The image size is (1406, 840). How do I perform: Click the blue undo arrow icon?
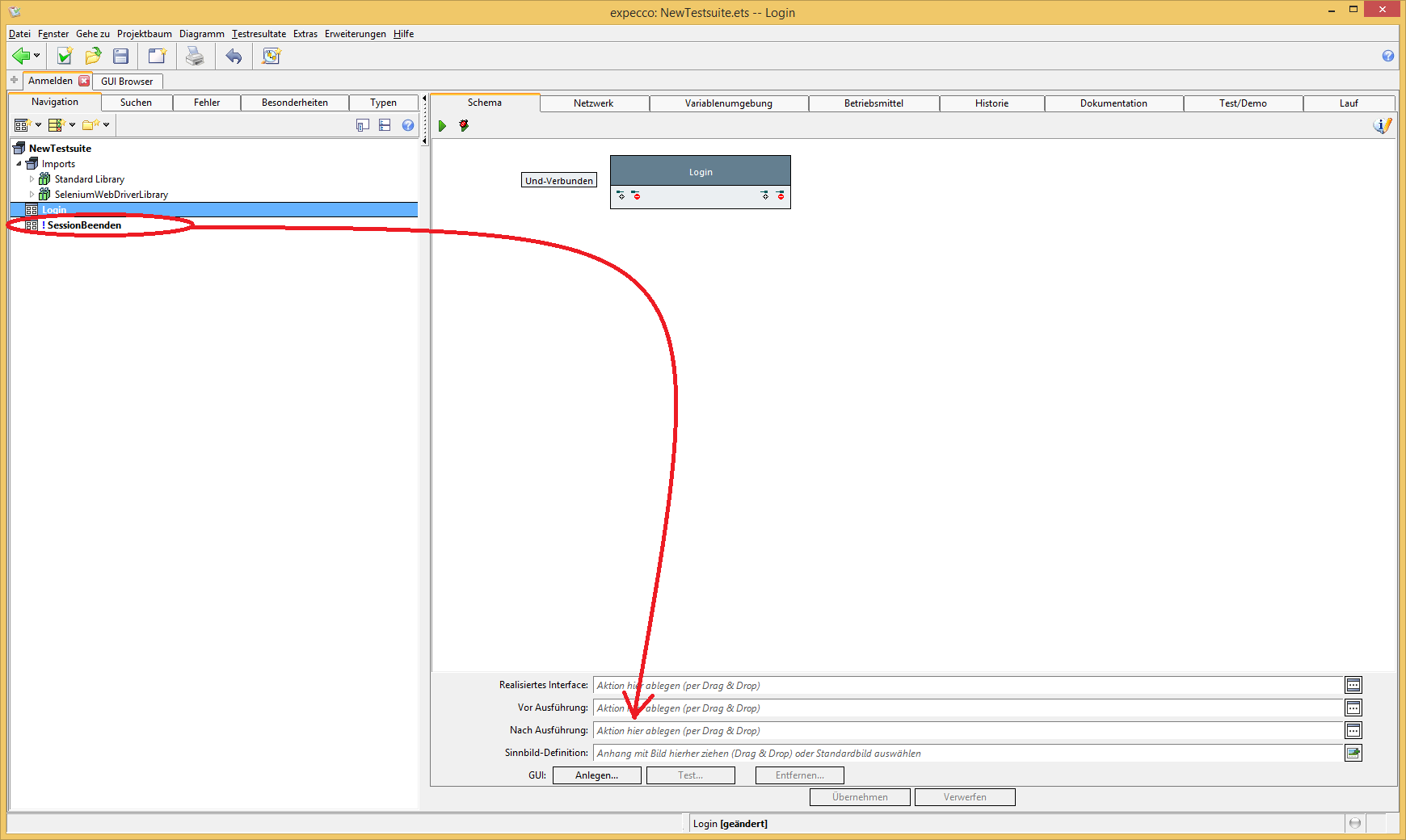tap(234, 56)
